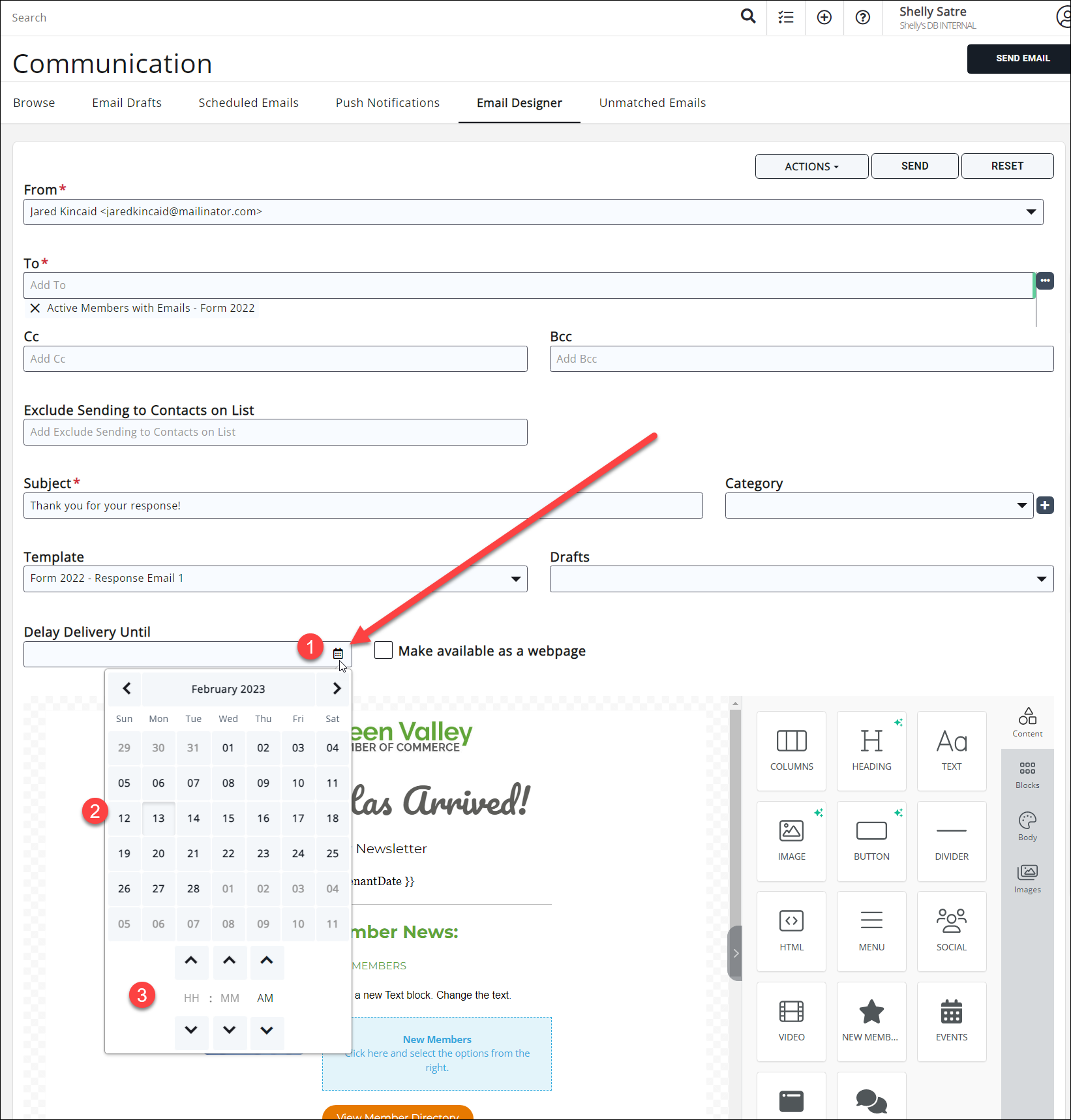Open the Template dropdown
The height and width of the screenshot is (1120, 1071).
coord(515,579)
